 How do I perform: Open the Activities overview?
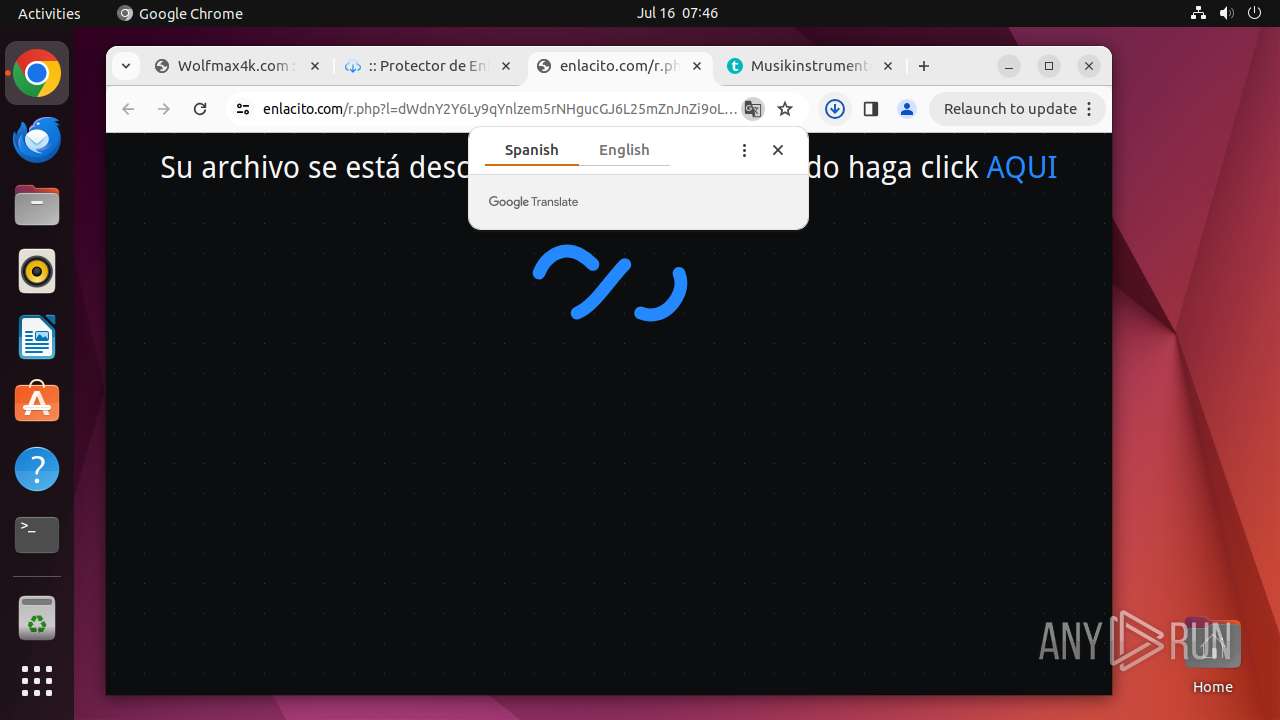coord(49,13)
